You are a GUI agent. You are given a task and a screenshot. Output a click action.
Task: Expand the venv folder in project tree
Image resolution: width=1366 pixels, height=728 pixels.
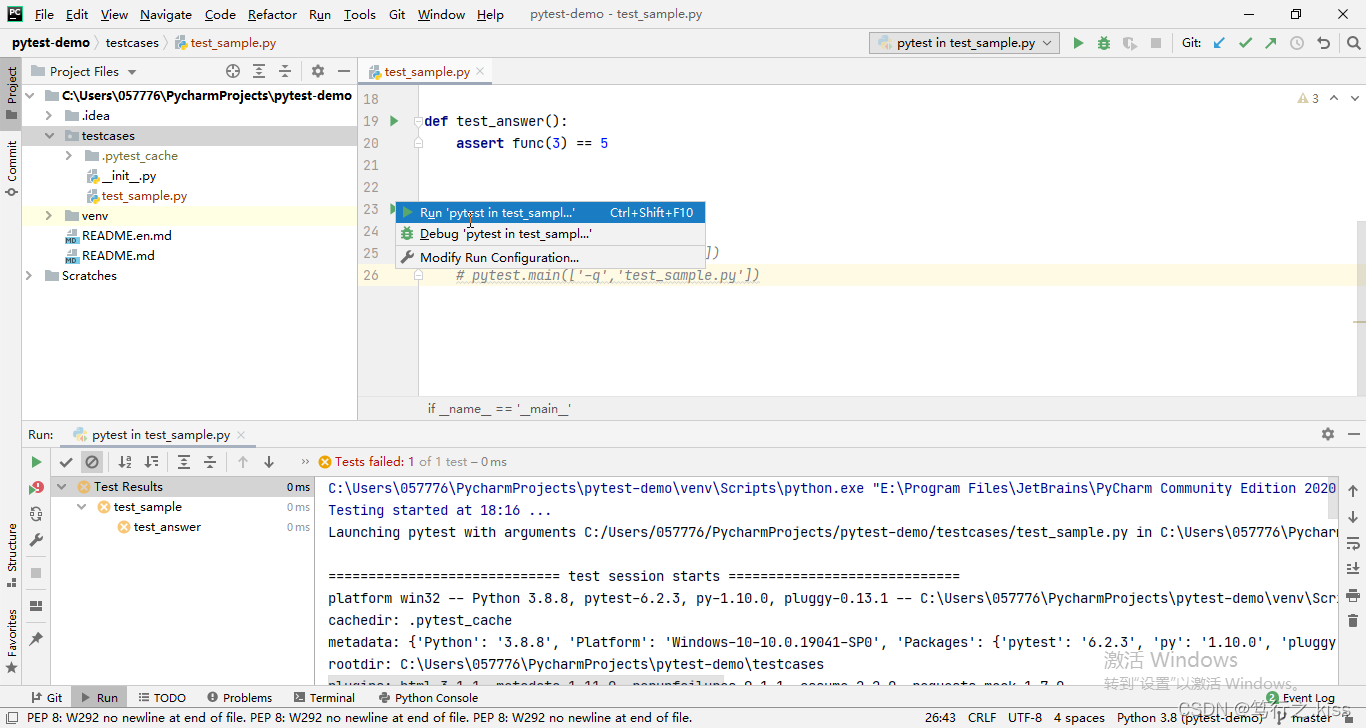[49, 216]
